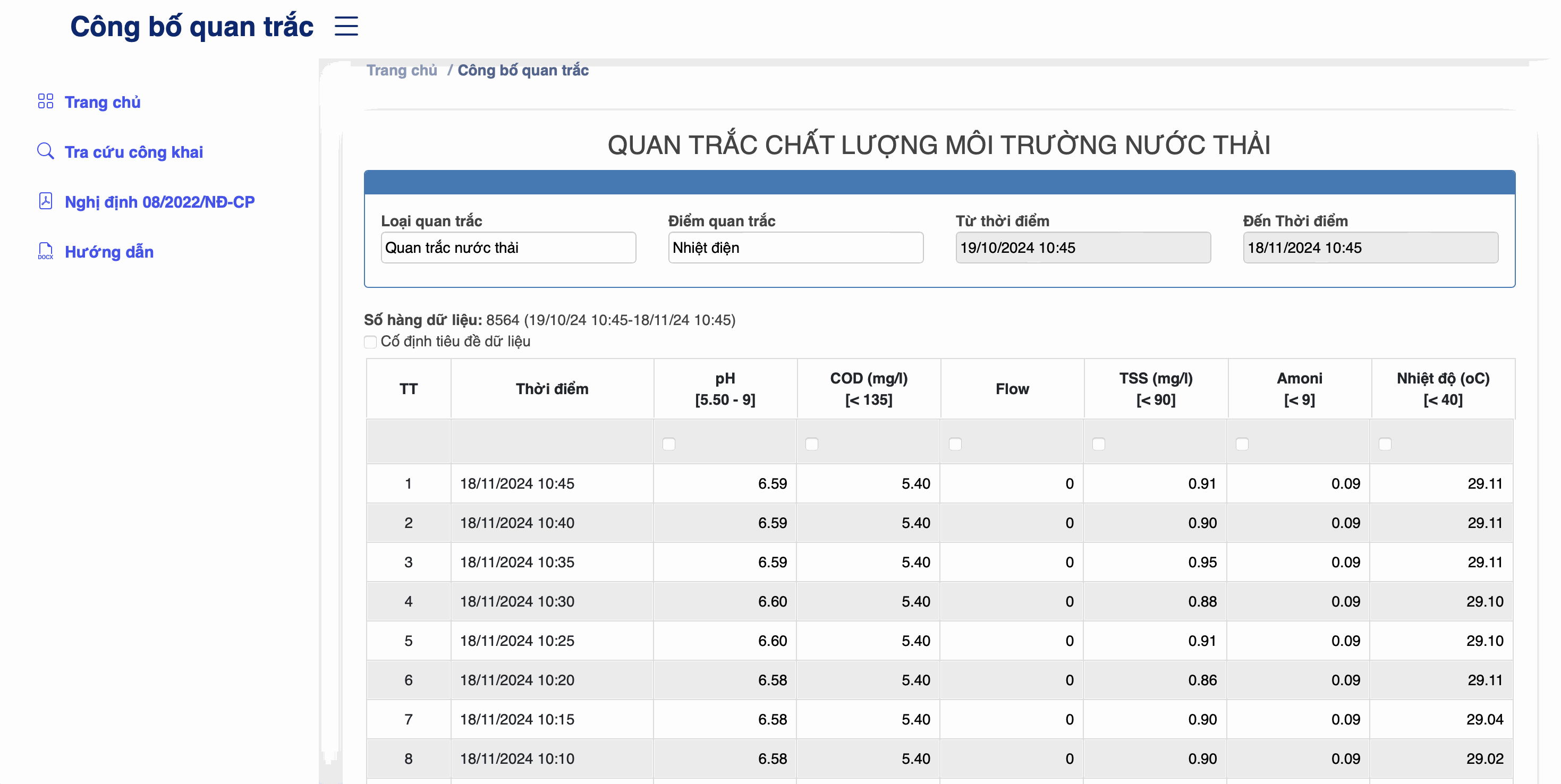Click TSS value 0.88 in row 4
The height and width of the screenshot is (784, 1561).
[x=1202, y=602]
